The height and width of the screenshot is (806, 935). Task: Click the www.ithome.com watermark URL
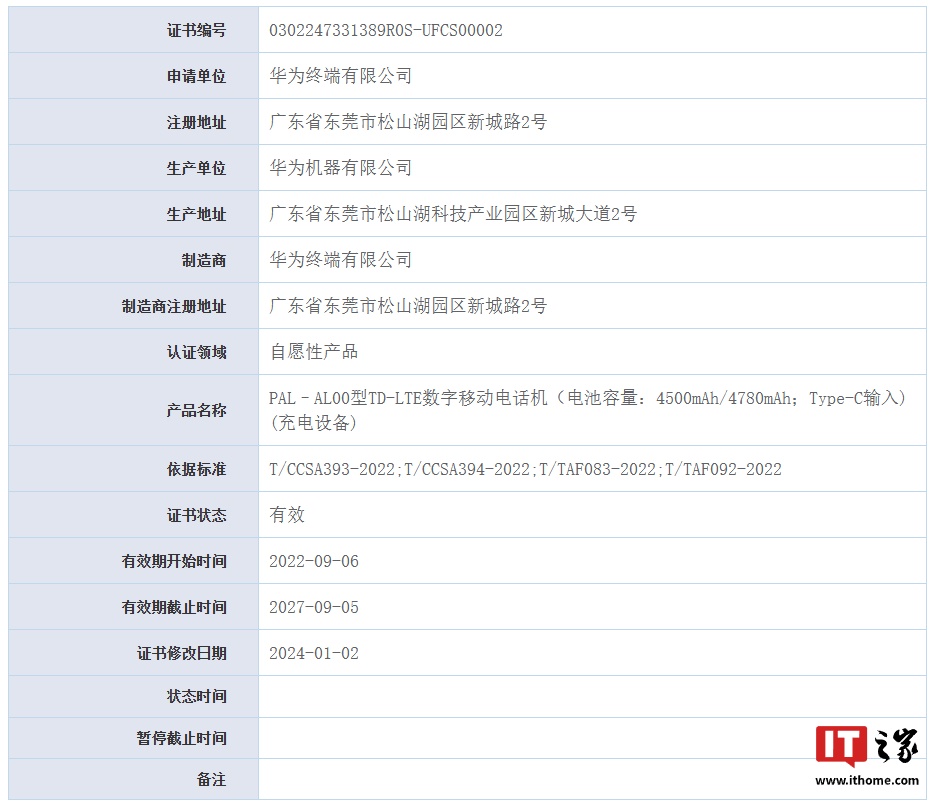867,780
